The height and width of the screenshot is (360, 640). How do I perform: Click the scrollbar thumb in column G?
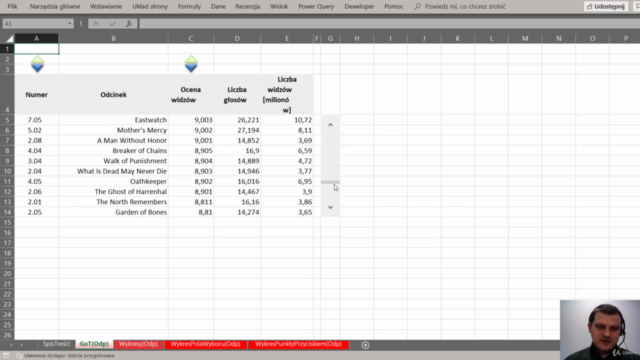point(330,182)
